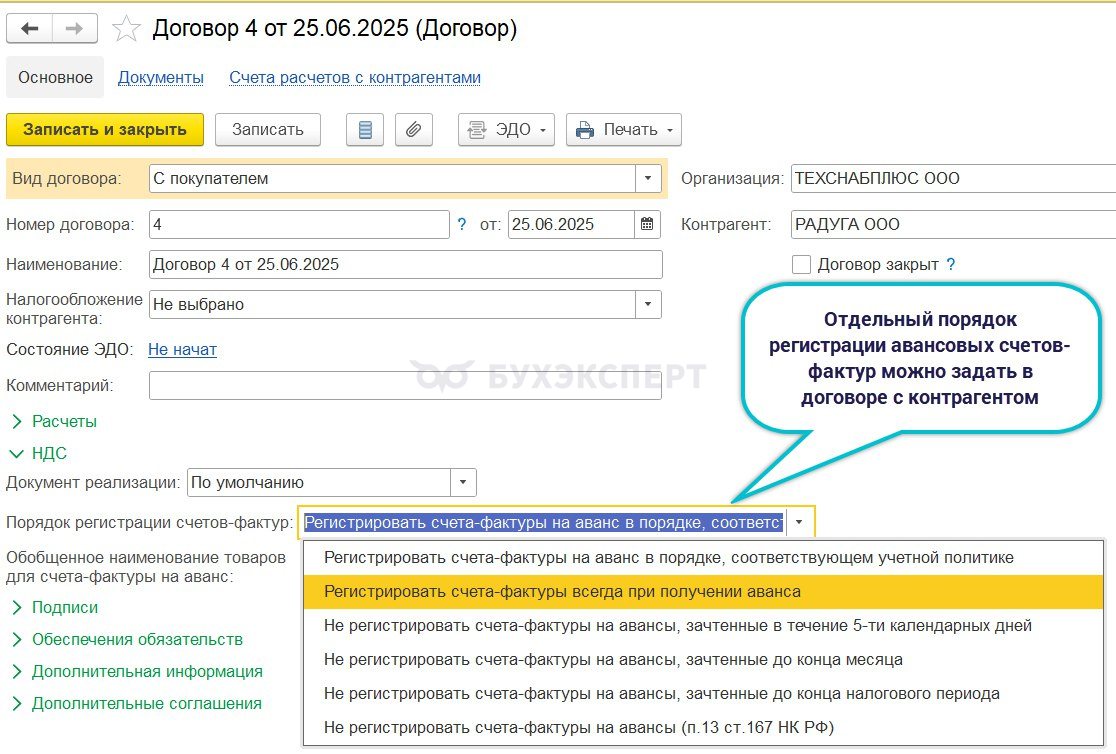
Task: Collapse Порядок регистрации счетов-фактур dropdown arrow
Action: (x=799, y=522)
